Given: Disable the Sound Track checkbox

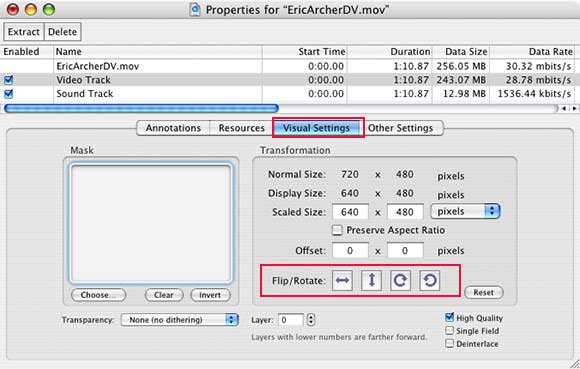Looking at the screenshot, I should (8, 94).
